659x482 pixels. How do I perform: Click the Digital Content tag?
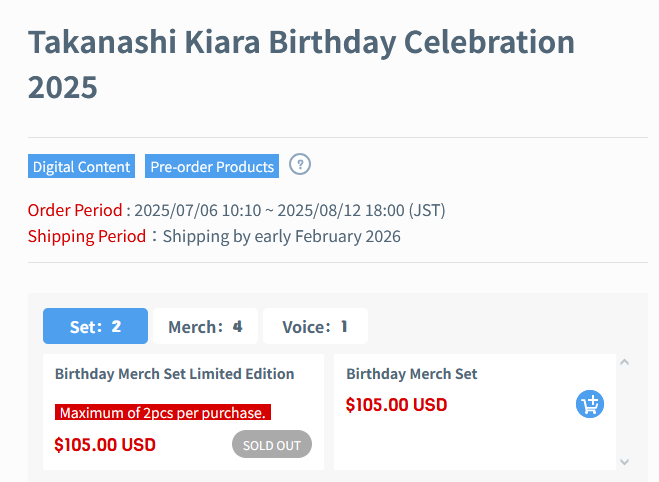[82, 166]
